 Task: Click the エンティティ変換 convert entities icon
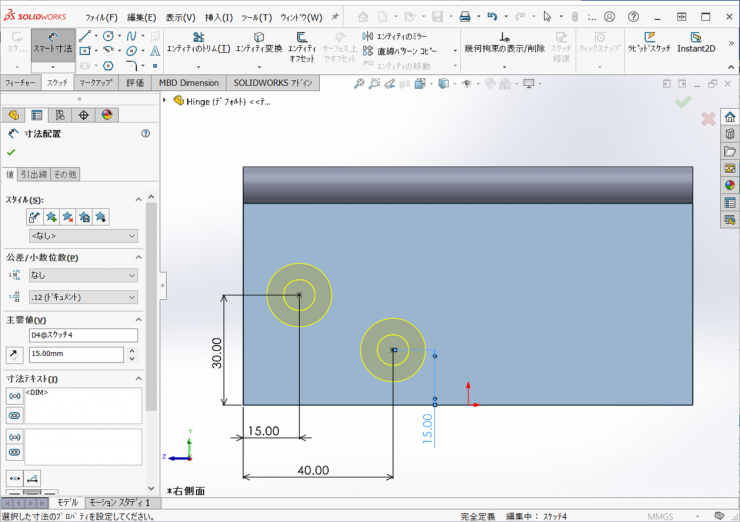click(x=259, y=43)
